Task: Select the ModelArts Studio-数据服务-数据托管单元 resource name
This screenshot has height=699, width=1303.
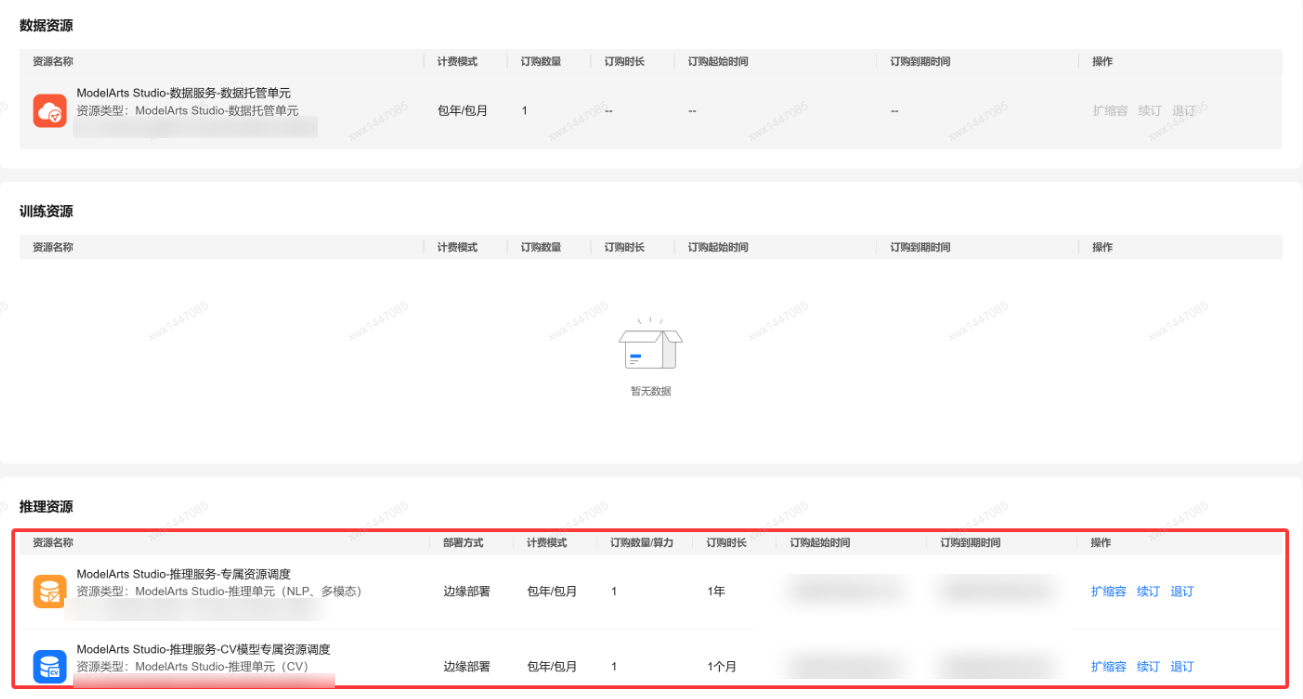Action: [183, 93]
